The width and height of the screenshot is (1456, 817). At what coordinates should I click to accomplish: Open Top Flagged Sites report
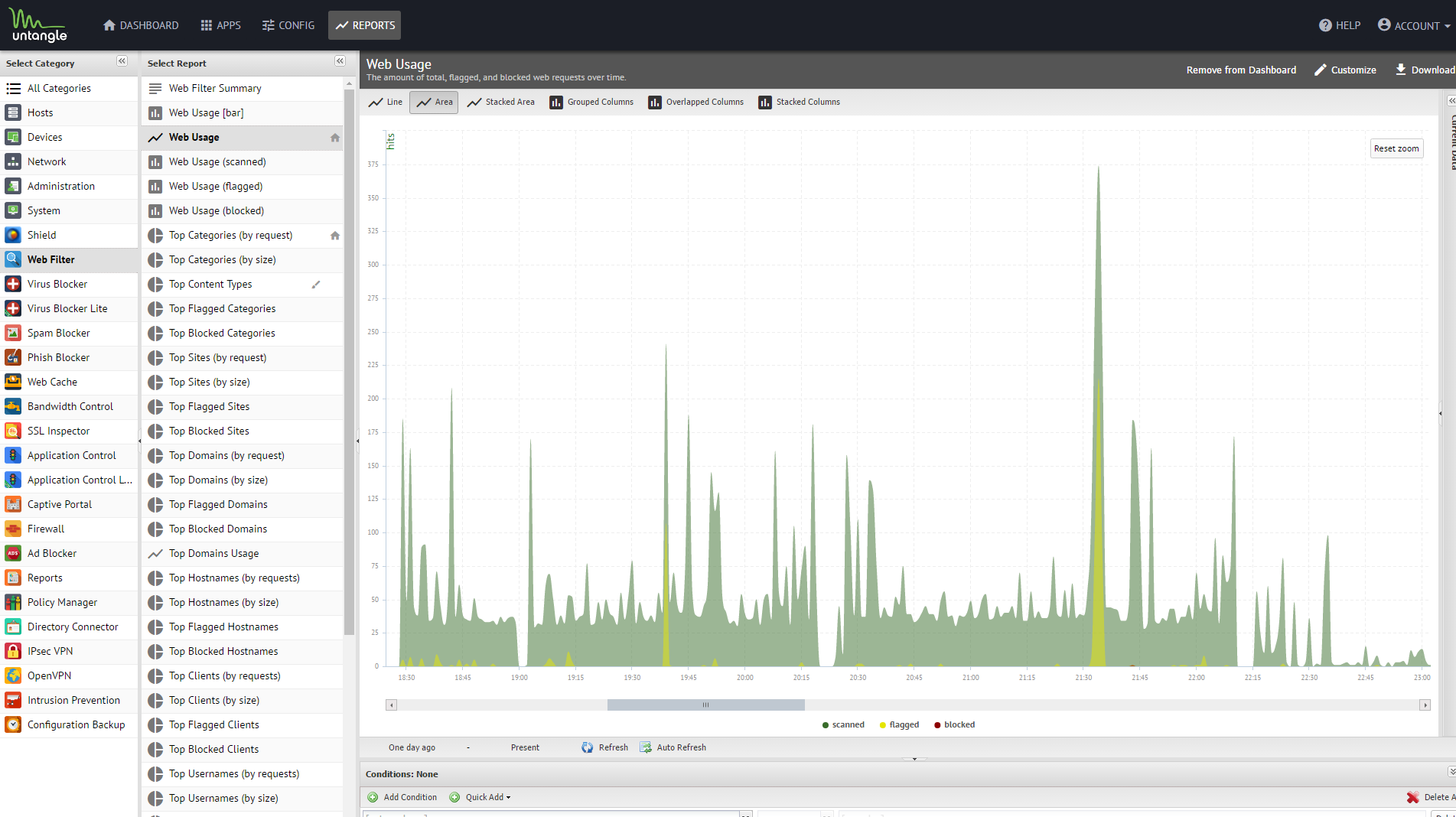point(243,406)
